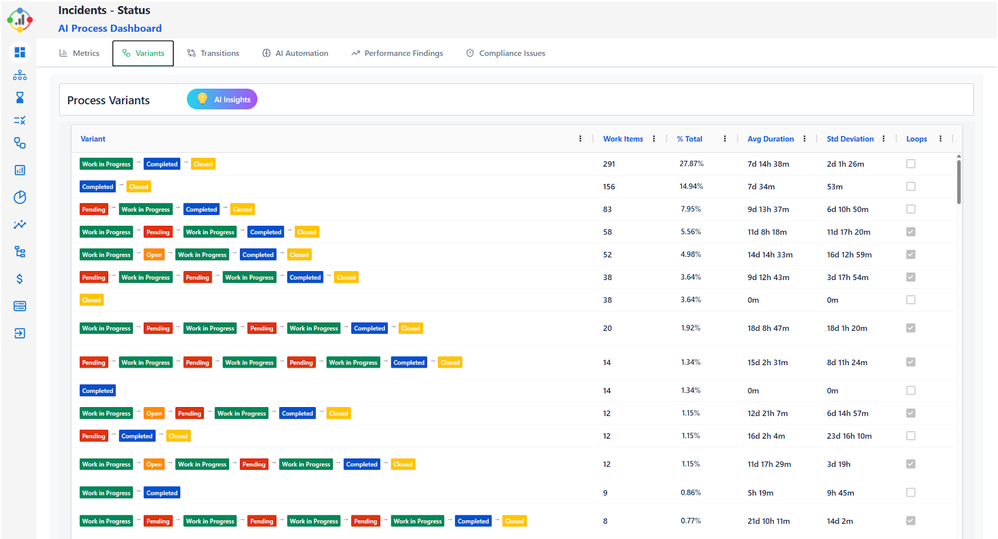The image size is (998, 539).
Task: Click the yellow Closed status tag in the single-step row
Action: click(91, 300)
